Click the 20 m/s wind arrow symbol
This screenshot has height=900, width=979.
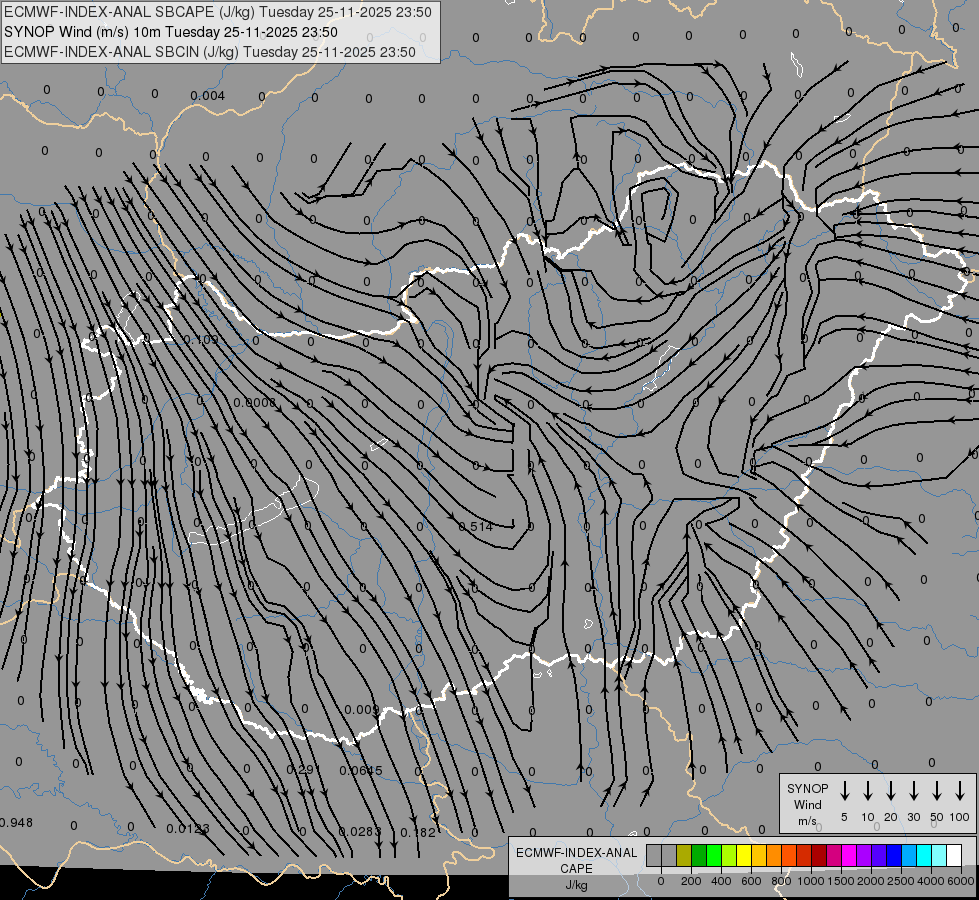click(890, 791)
